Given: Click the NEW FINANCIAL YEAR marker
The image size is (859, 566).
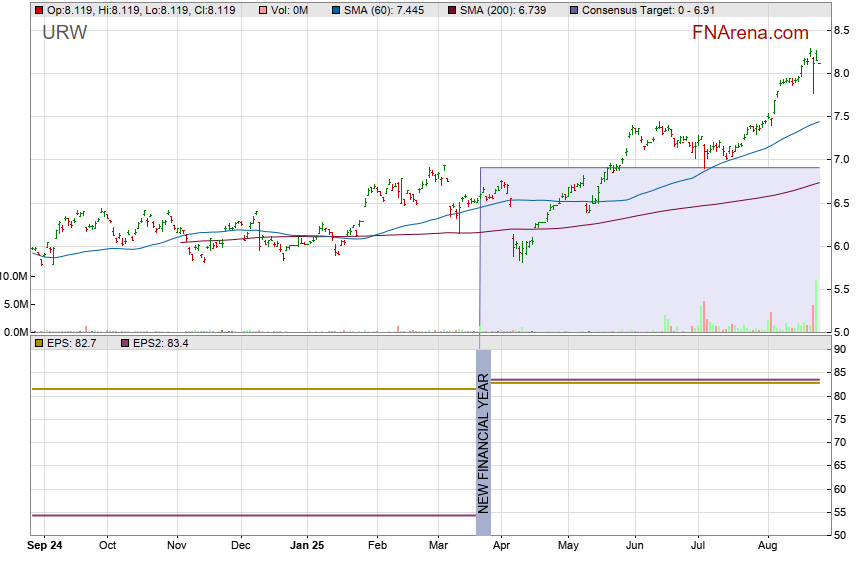Looking at the screenshot, I should pyautogui.click(x=484, y=442).
